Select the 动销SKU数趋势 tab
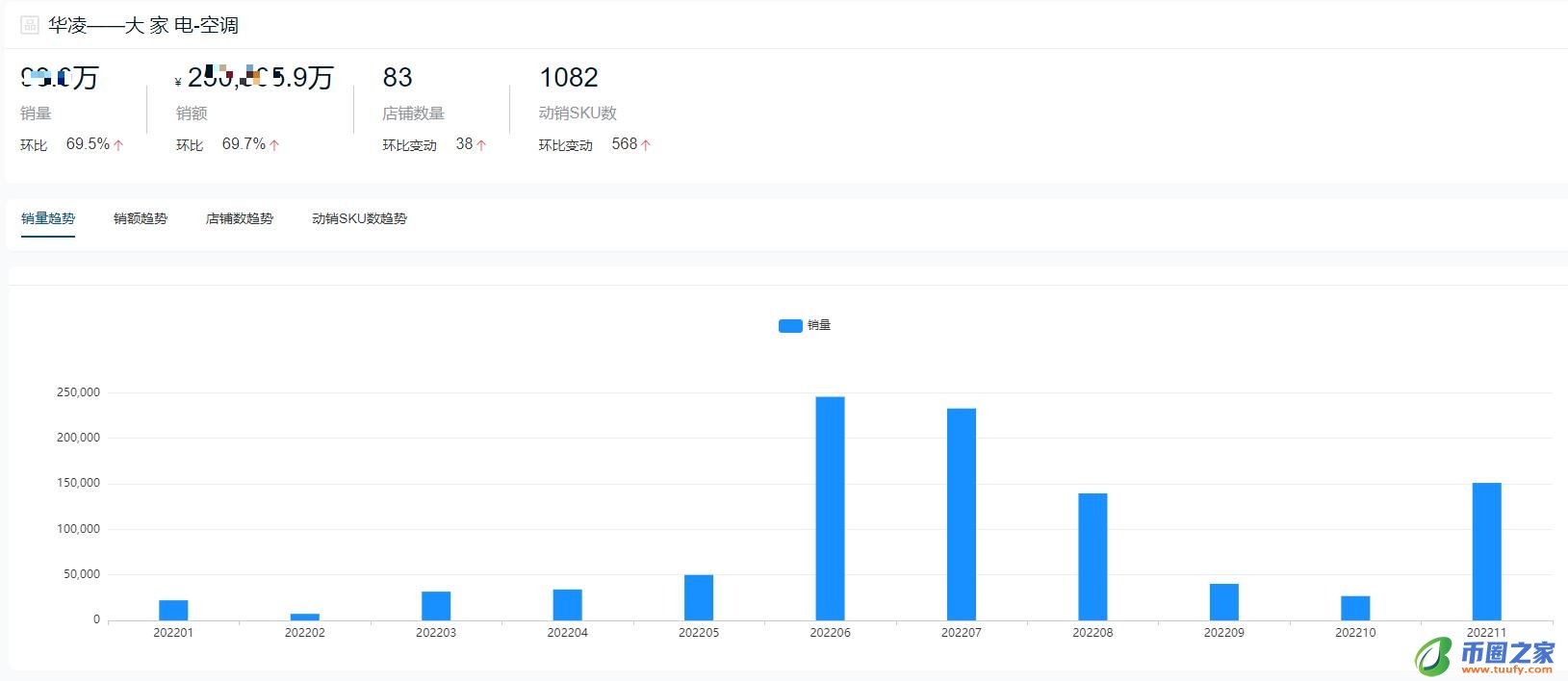Viewport: 1568px width, 681px height. click(x=359, y=219)
